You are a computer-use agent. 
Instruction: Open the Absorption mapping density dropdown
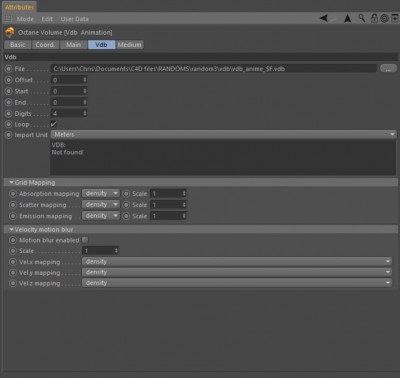point(100,193)
